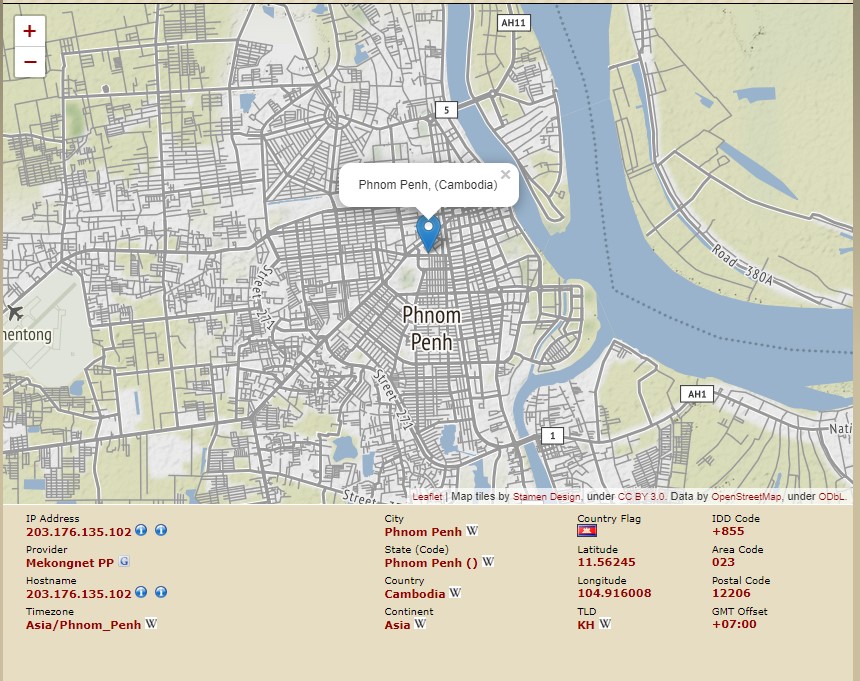This screenshot has width=860, height=681.
Task: Click second info icon beside Hostname value
Action: 161,593
